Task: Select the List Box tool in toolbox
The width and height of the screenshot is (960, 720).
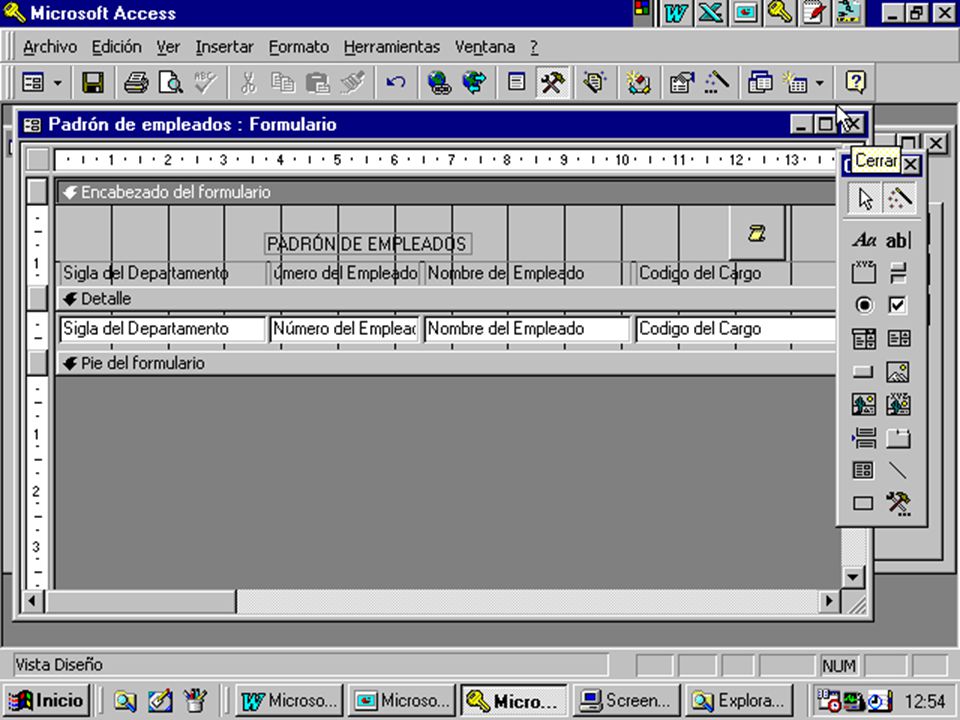Action: point(898,338)
